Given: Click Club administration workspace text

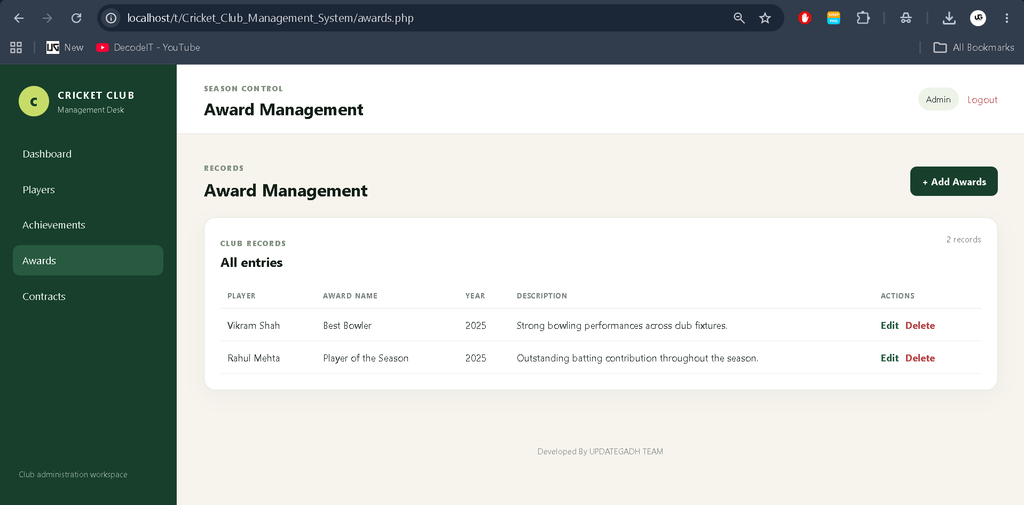Looking at the screenshot, I should pyautogui.click(x=73, y=475).
